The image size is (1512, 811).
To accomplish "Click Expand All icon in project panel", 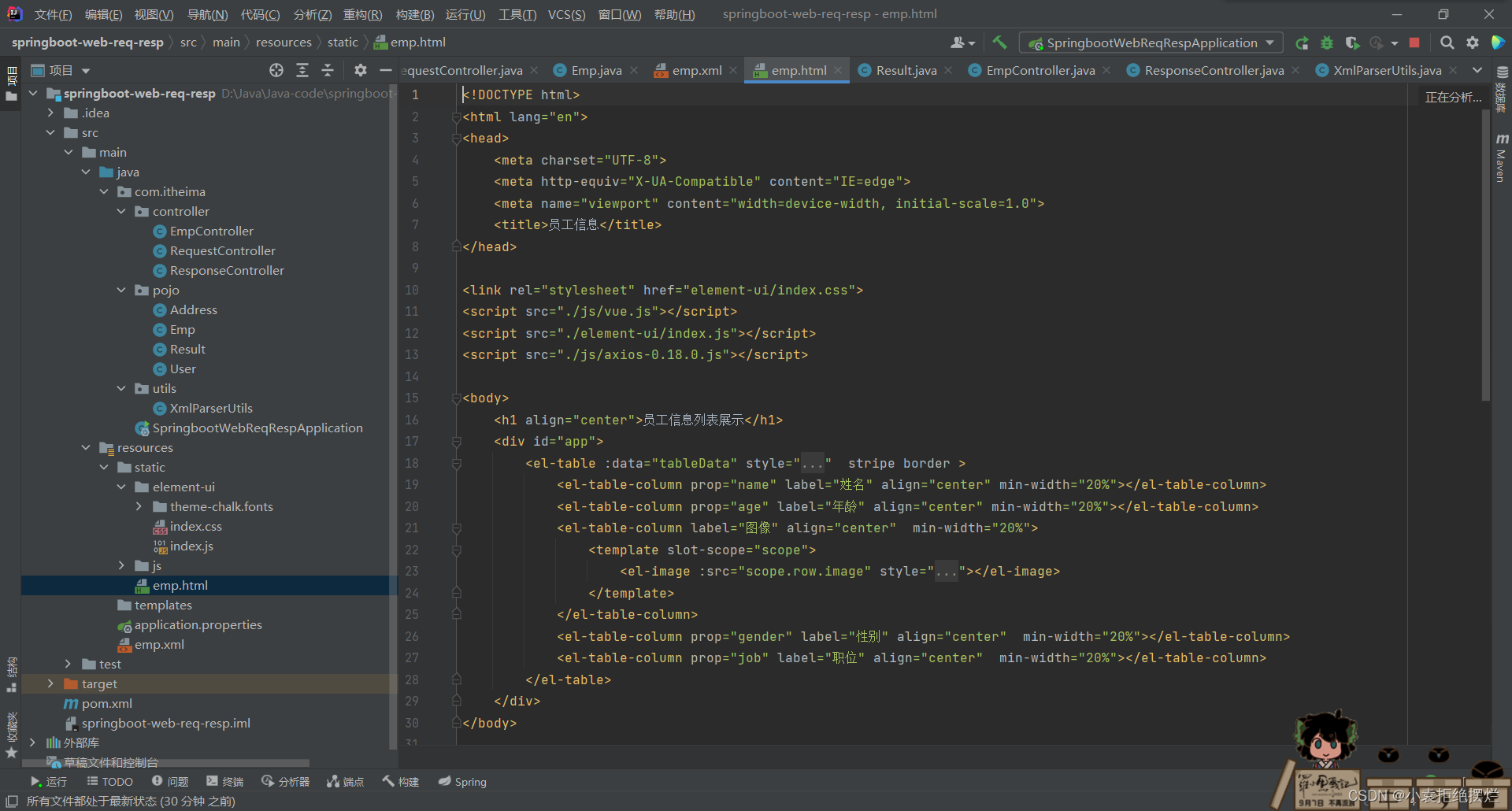I will tap(302, 71).
